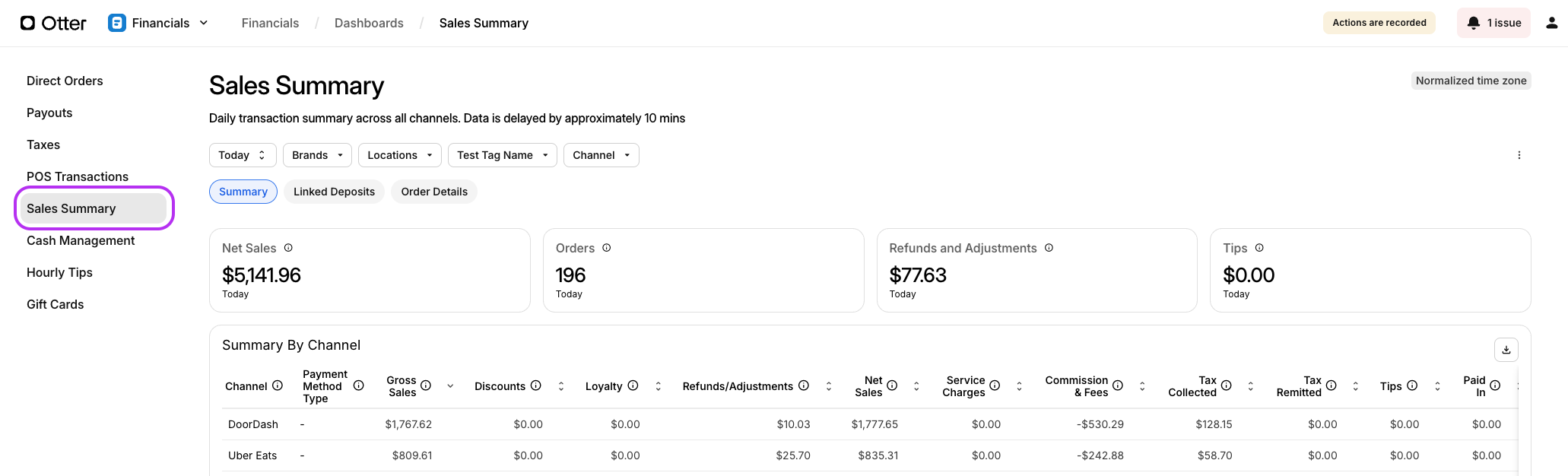Image resolution: width=1568 pixels, height=476 pixels.
Task: Click DoorDash gross sales $1,767.62
Action: pyautogui.click(x=408, y=424)
